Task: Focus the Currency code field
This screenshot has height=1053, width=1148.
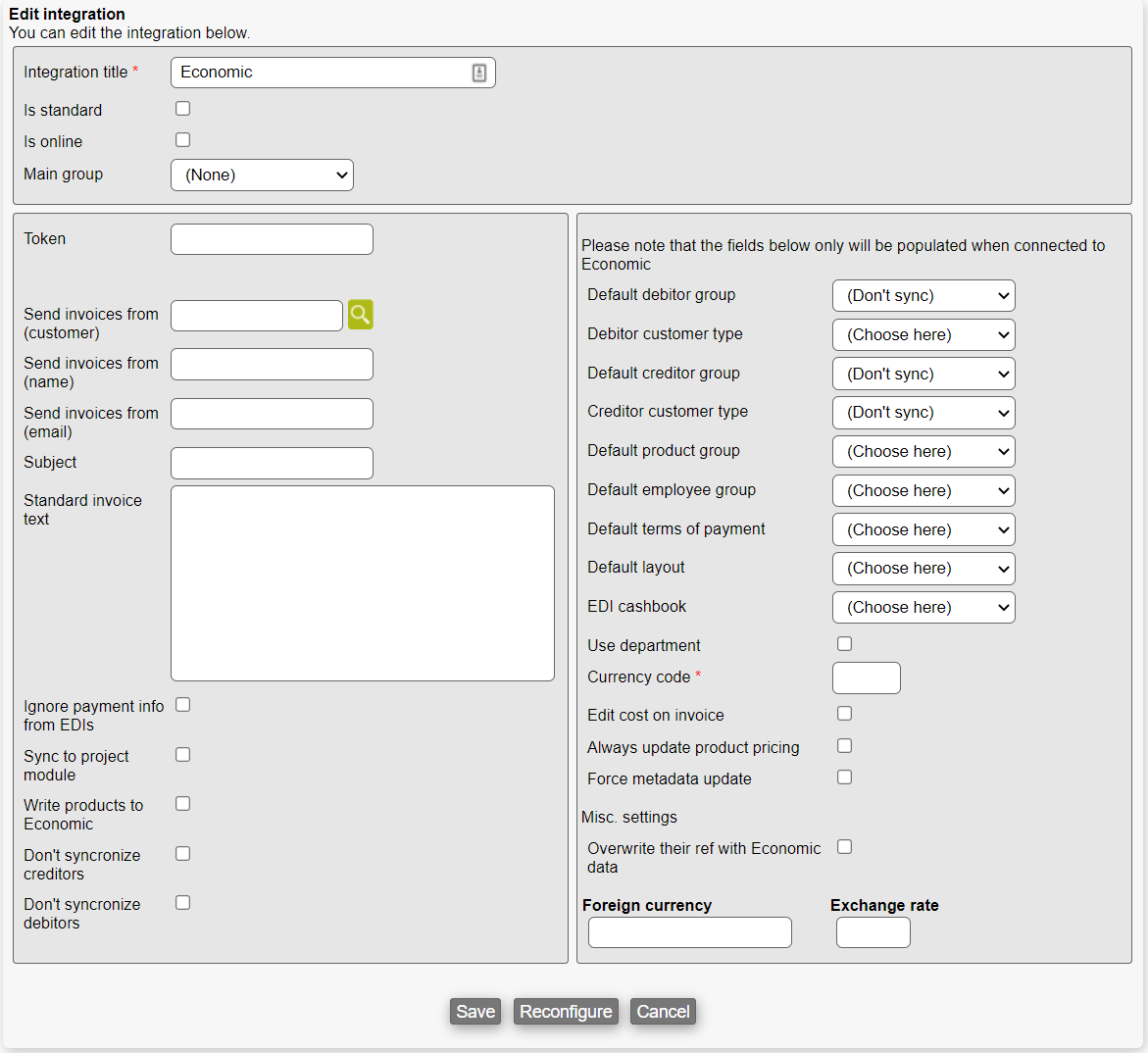Action: 866,678
